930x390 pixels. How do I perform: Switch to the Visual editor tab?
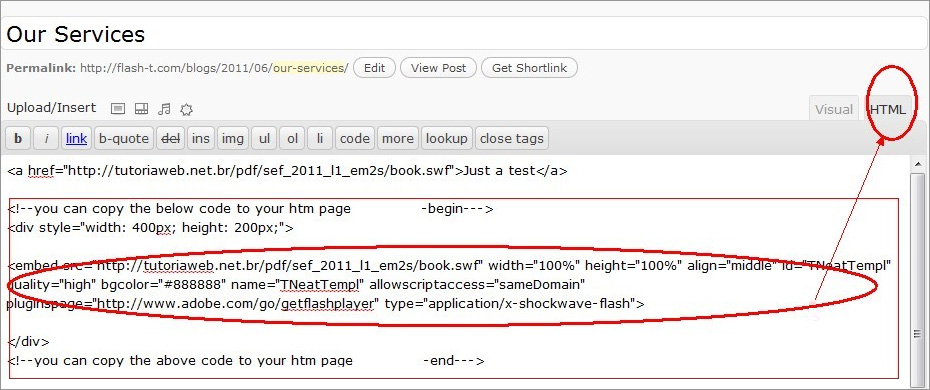coord(834,109)
